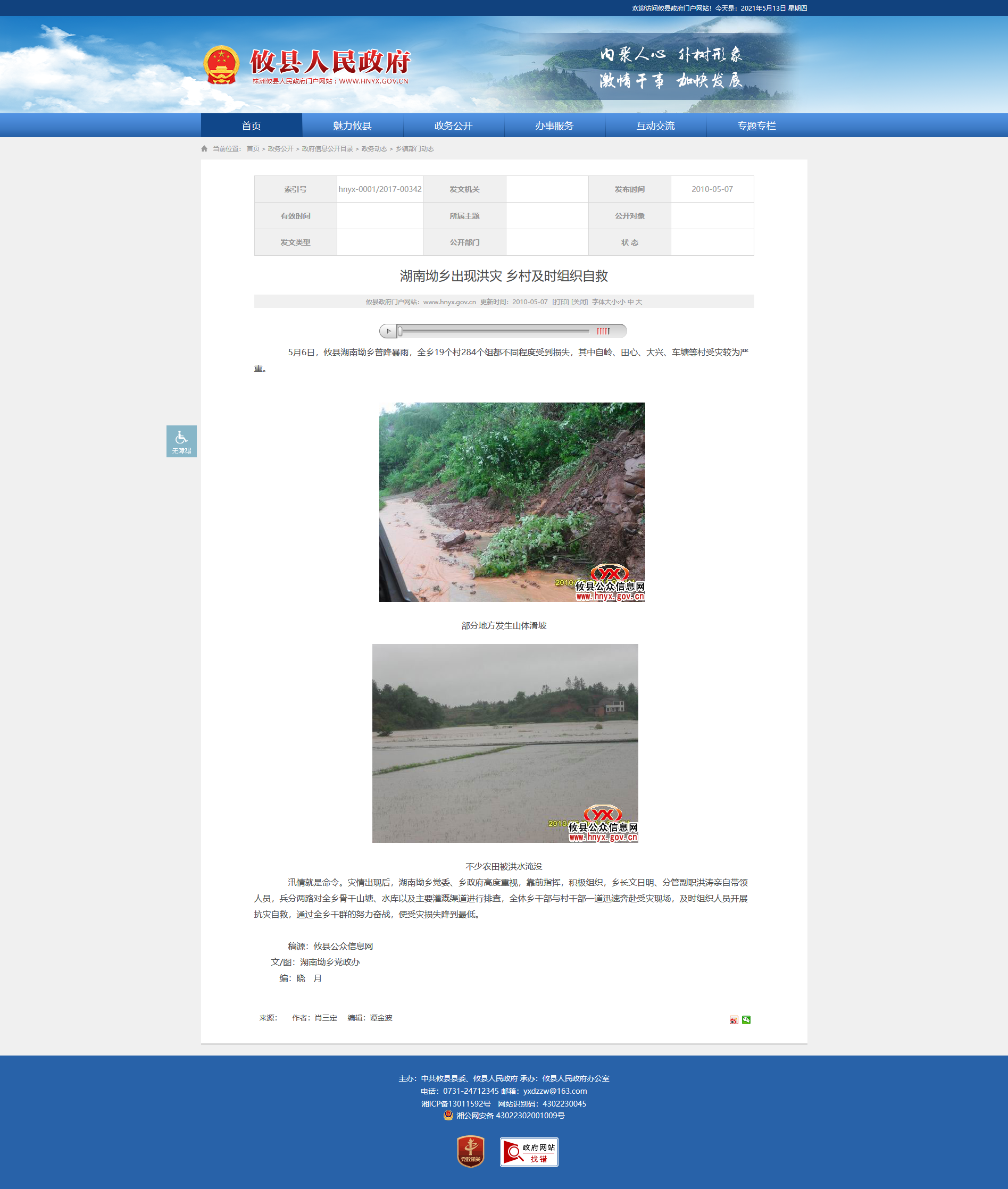Click portal URL www.hnyx.gov.cn in info bar
1008x1189 pixels.
point(449,302)
